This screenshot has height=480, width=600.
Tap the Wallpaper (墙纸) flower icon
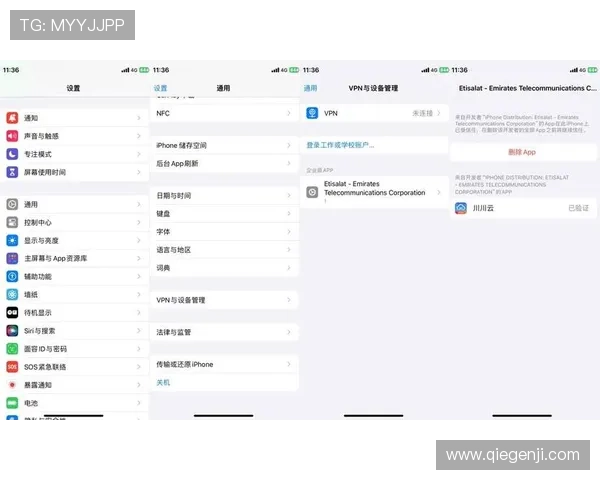point(12,294)
